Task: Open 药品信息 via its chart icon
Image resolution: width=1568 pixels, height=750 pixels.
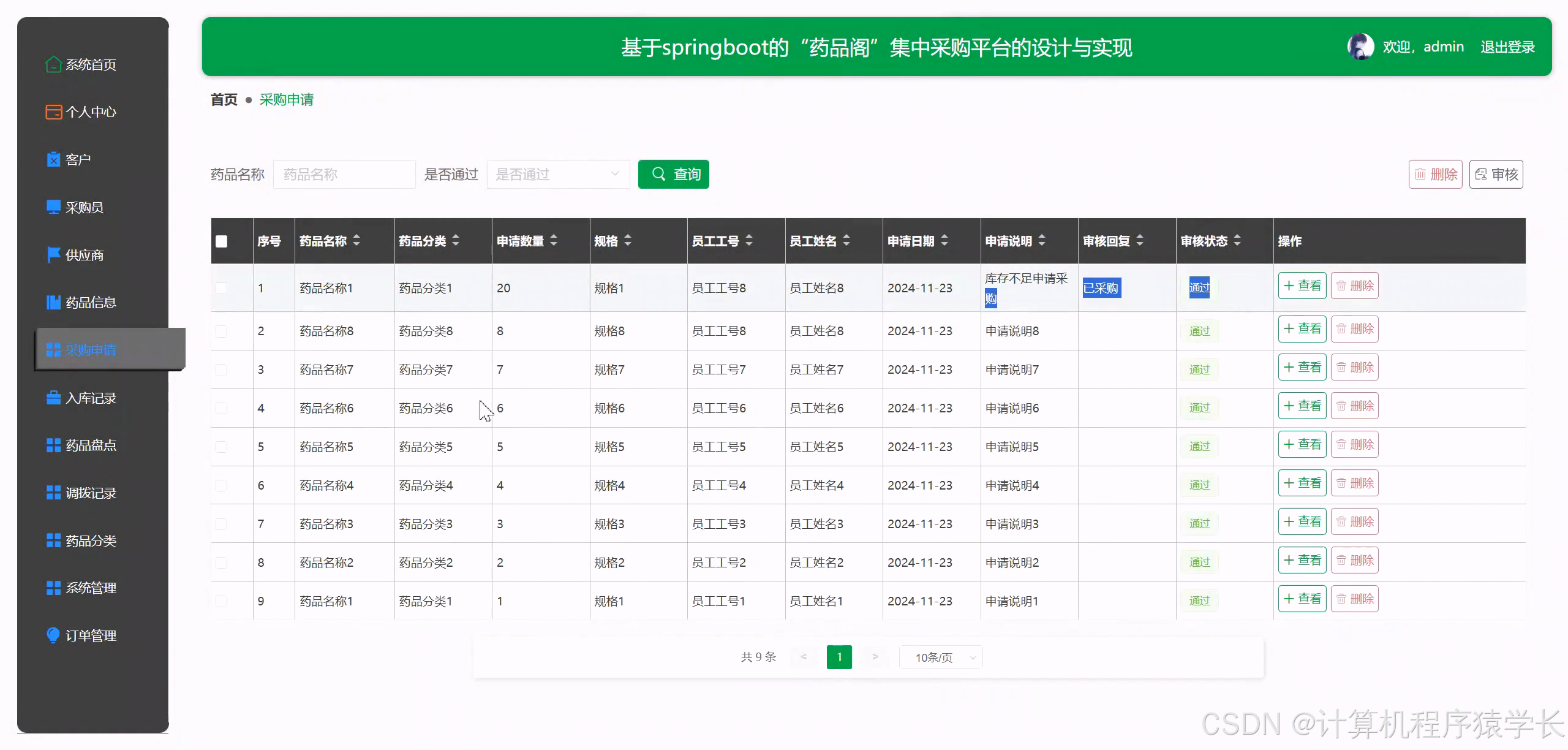Action: pos(53,301)
